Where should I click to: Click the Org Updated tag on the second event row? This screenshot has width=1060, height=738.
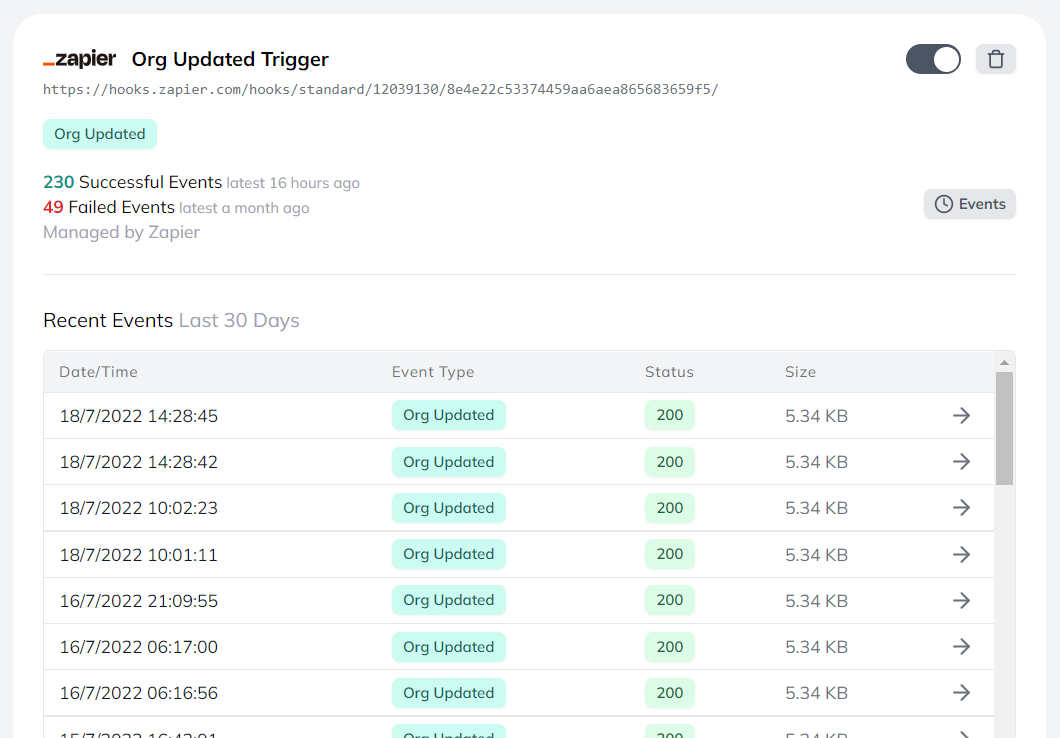point(448,461)
